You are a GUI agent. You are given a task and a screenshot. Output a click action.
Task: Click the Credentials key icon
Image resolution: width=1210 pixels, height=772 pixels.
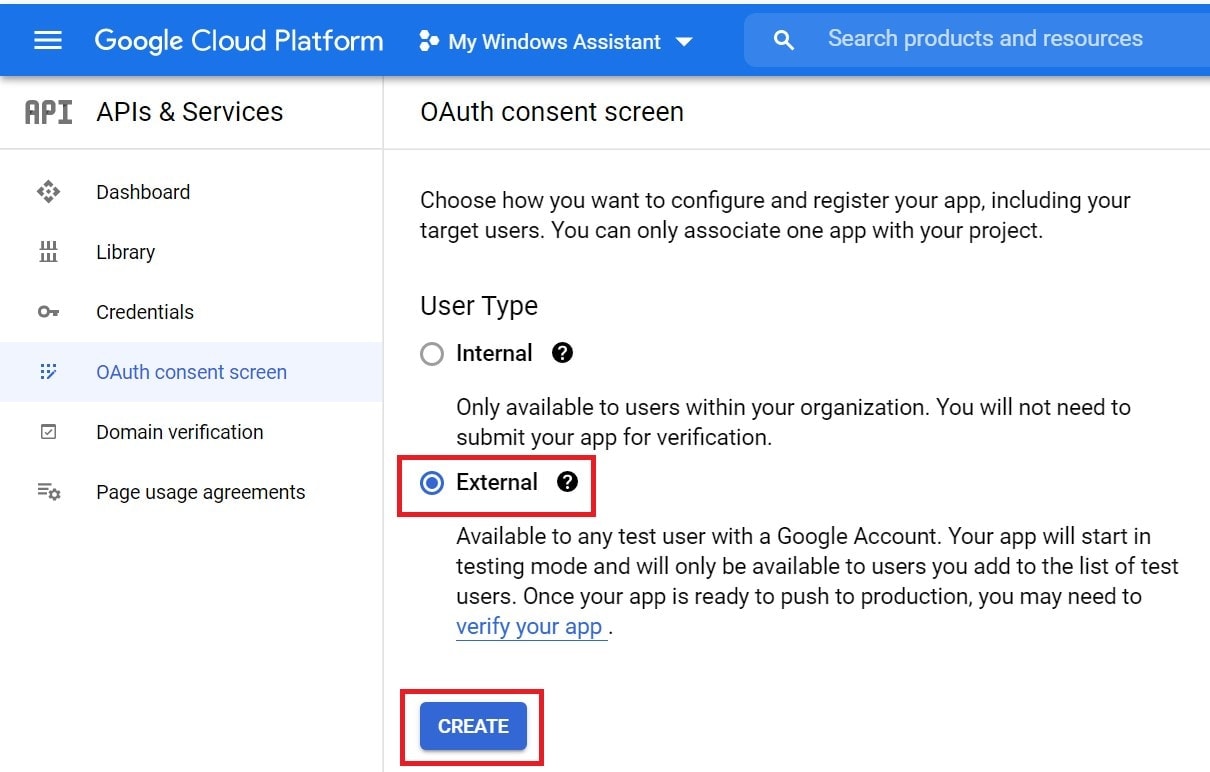tap(48, 312)
